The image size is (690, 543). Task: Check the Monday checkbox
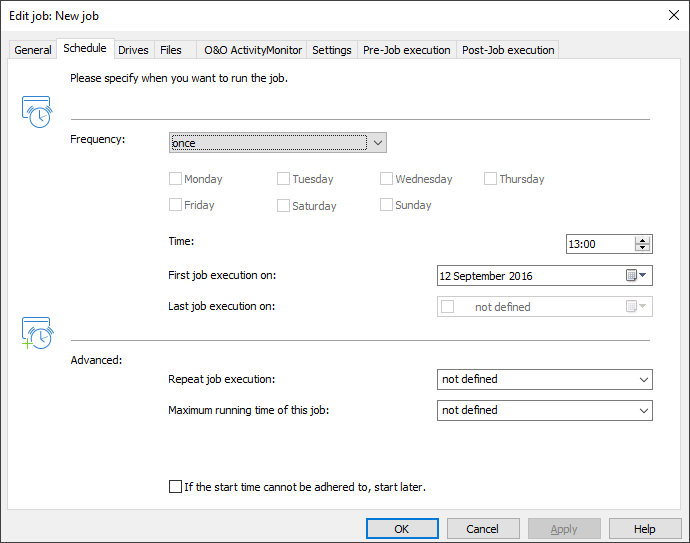pos(176,179)
